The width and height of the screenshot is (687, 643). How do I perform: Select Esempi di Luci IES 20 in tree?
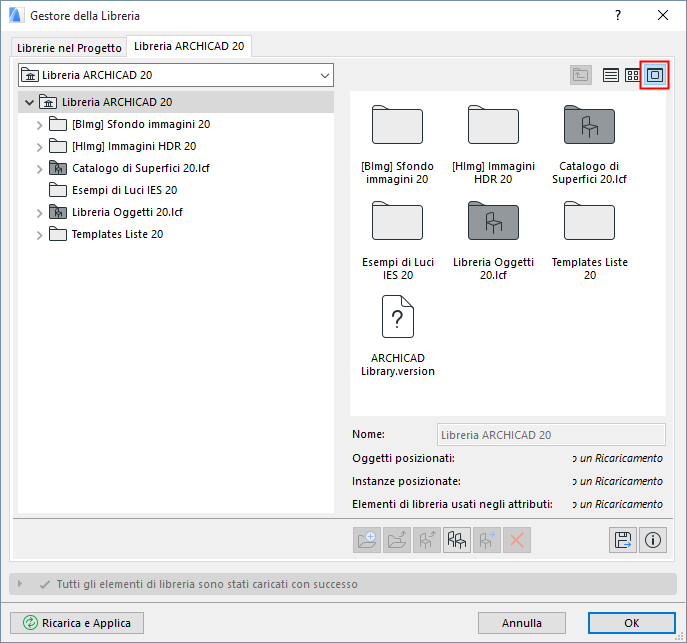tap(124, 190)
